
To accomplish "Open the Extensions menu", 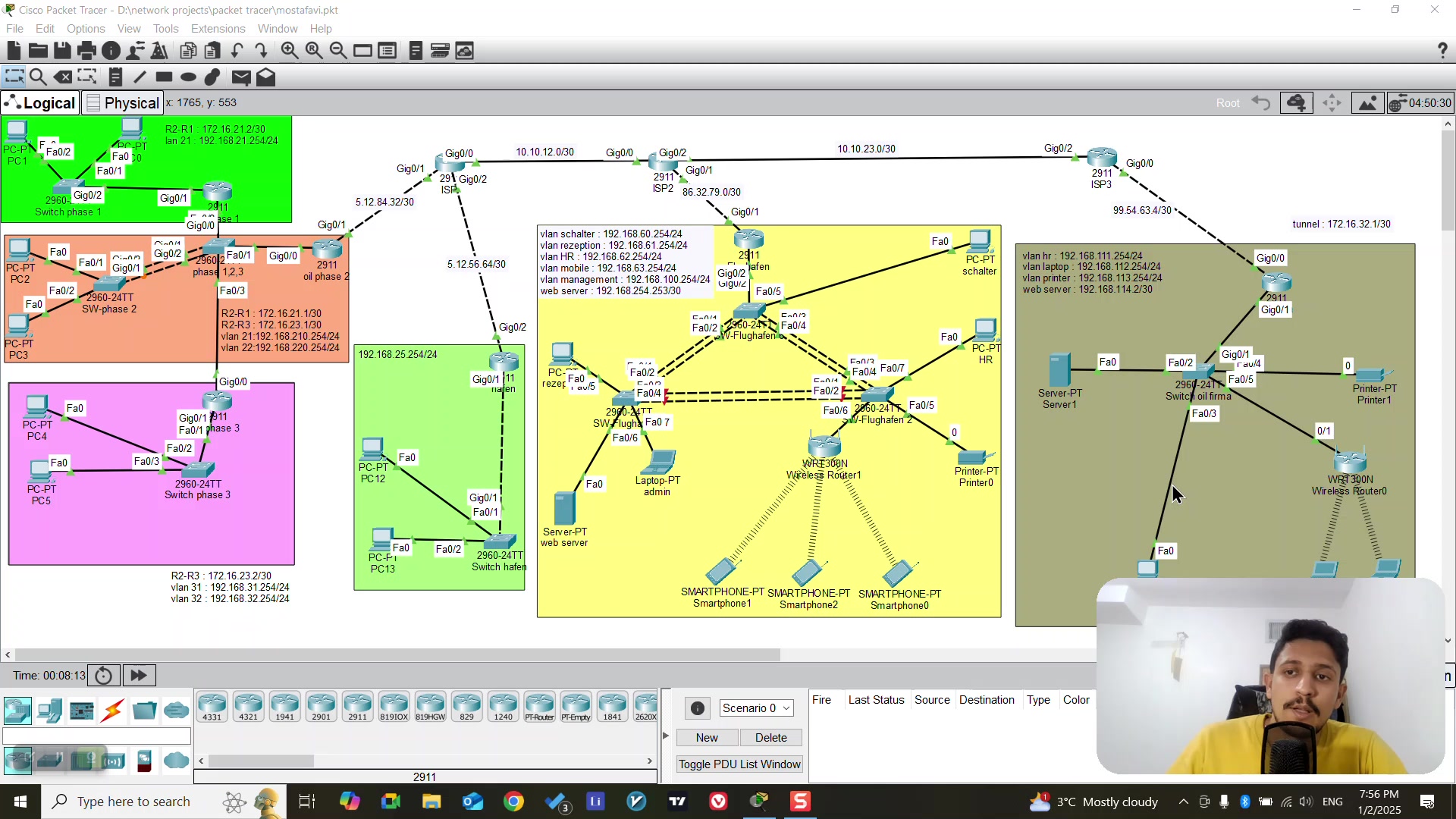I will (218, 29).
